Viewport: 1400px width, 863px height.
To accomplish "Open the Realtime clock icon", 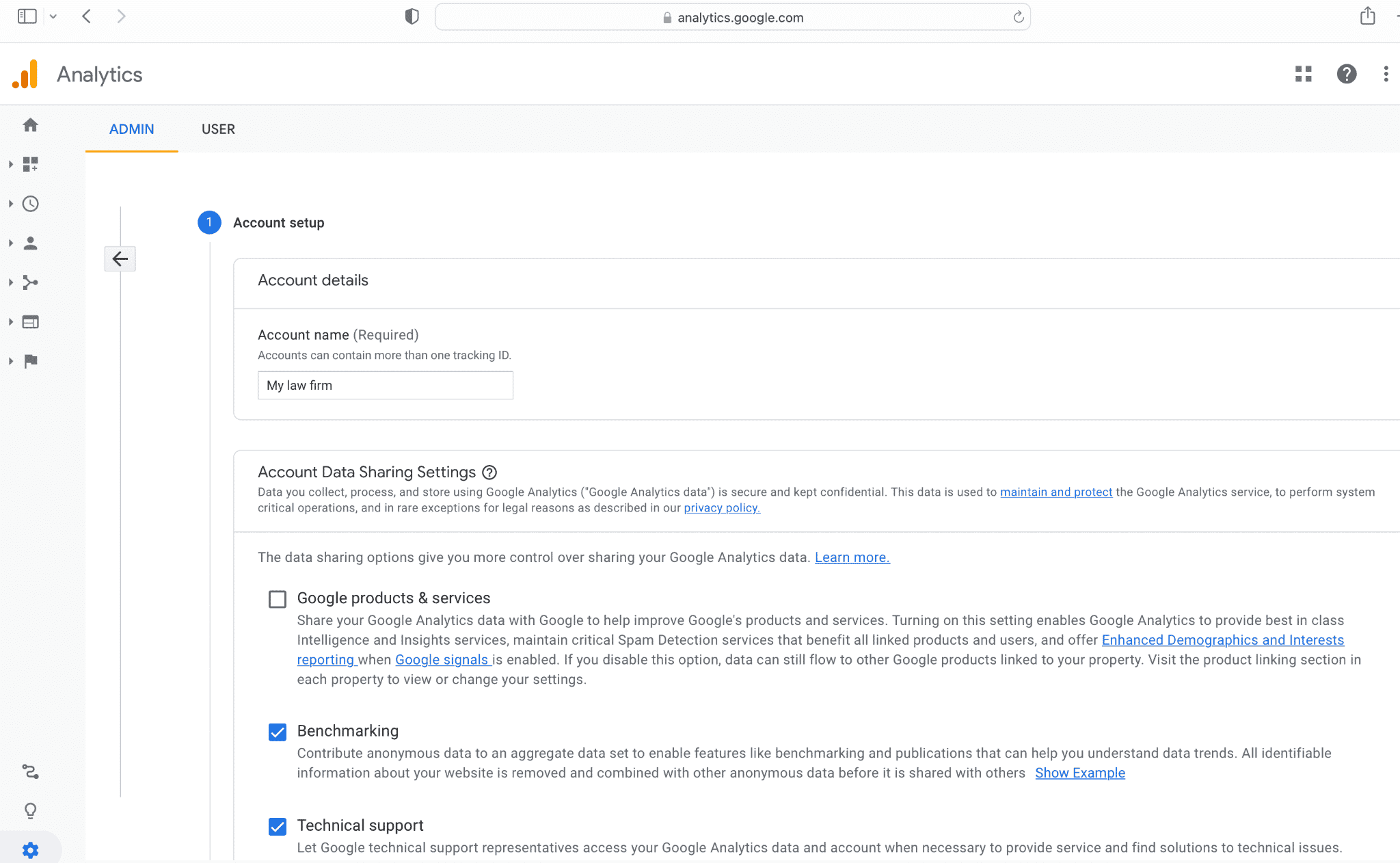I will [30, 204].
